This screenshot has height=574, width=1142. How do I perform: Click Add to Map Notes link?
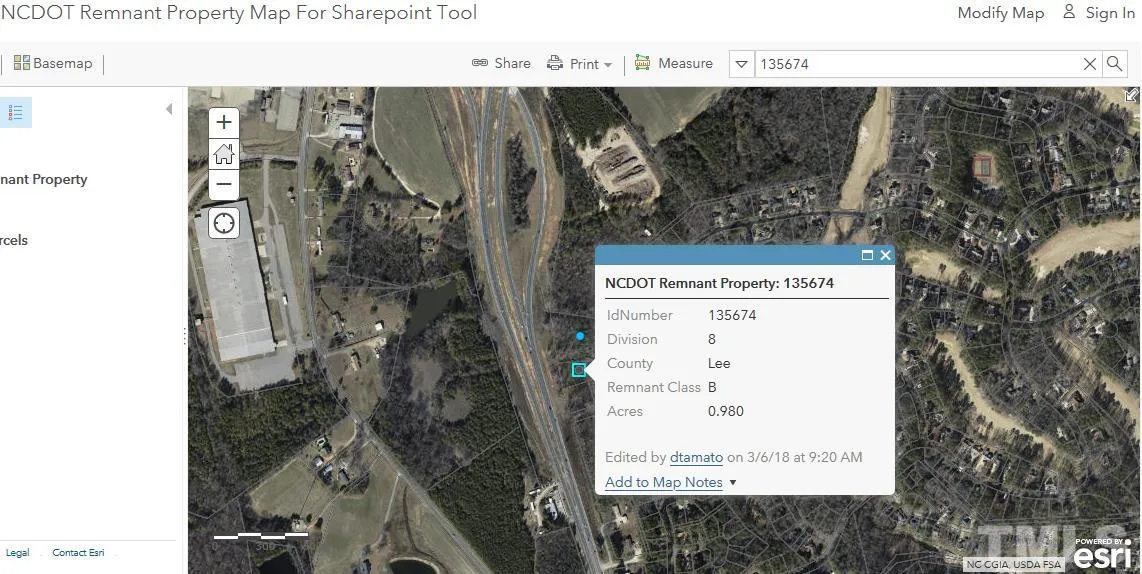[663, 482]
